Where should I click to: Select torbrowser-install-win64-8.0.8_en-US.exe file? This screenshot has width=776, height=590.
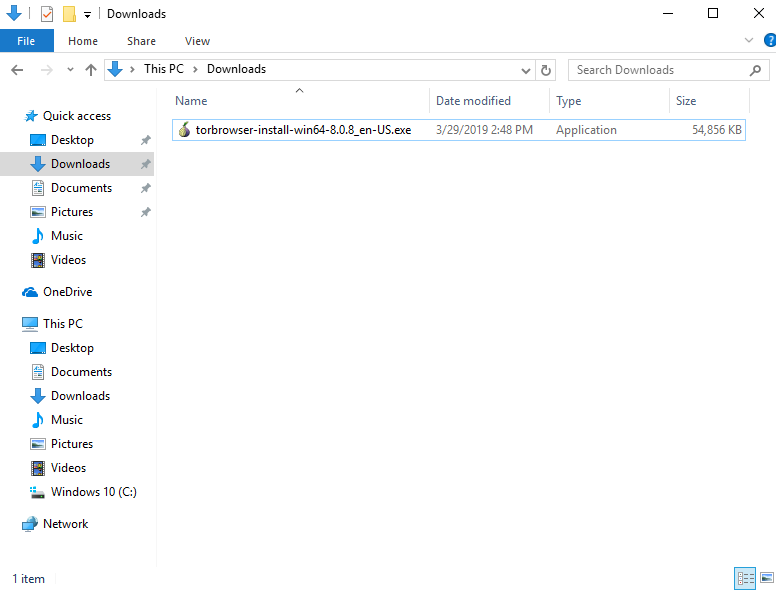pos(459,130)
